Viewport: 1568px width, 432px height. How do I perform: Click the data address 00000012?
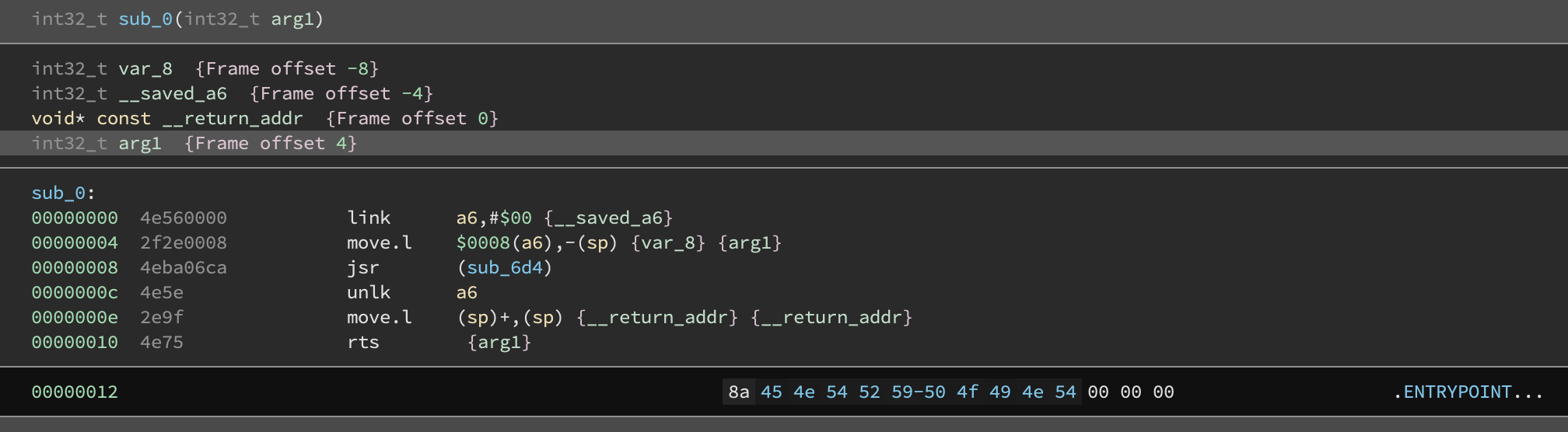click(75, 392)
